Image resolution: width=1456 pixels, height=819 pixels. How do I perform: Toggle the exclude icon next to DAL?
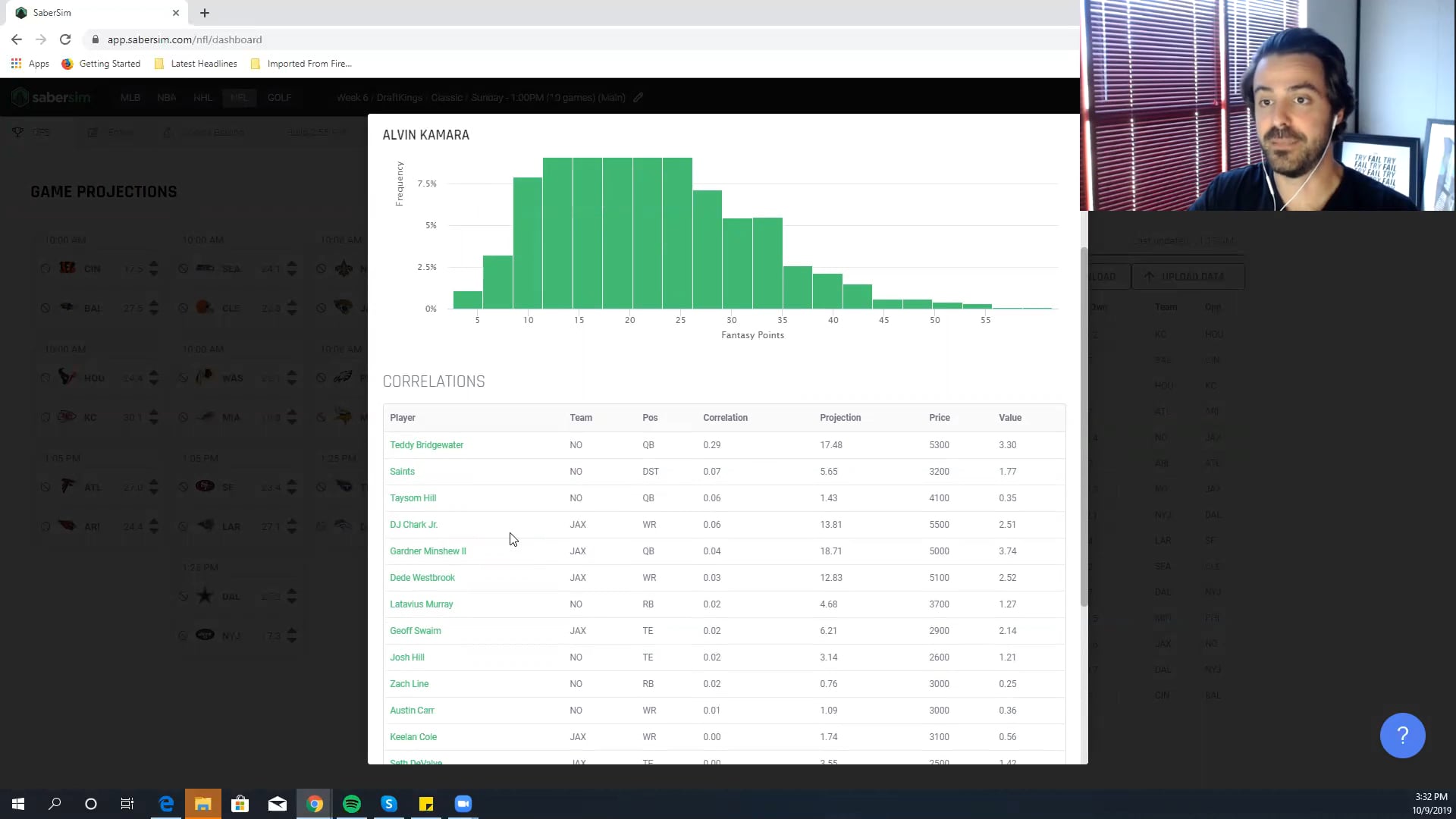(x=182, y=596)
